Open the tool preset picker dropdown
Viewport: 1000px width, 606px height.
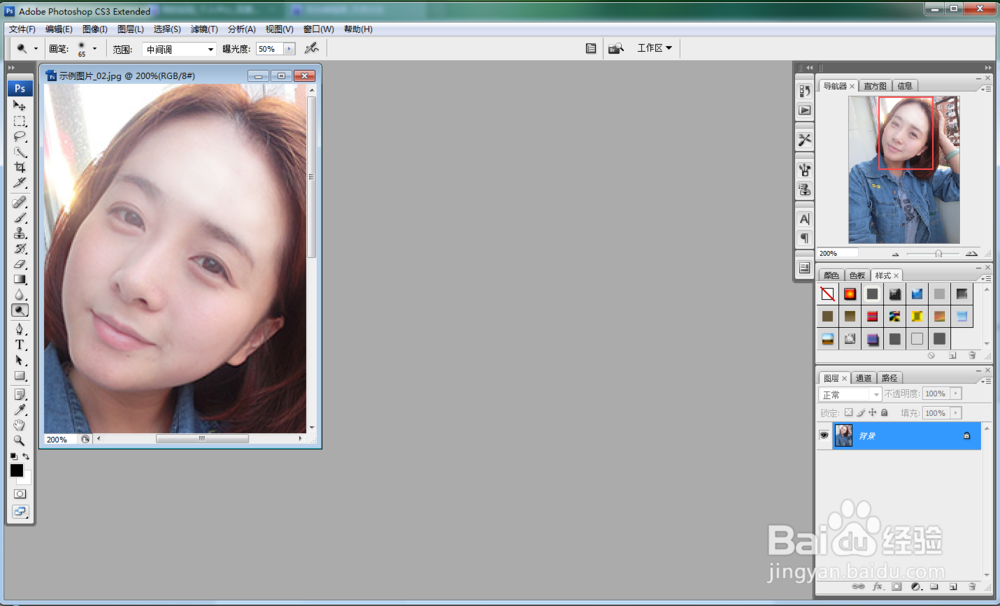pos(36,48)
